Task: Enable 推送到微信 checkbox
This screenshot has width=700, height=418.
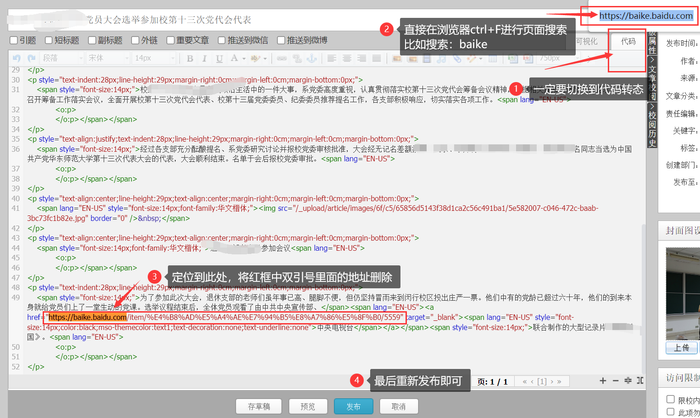Action: coord(221,40)
